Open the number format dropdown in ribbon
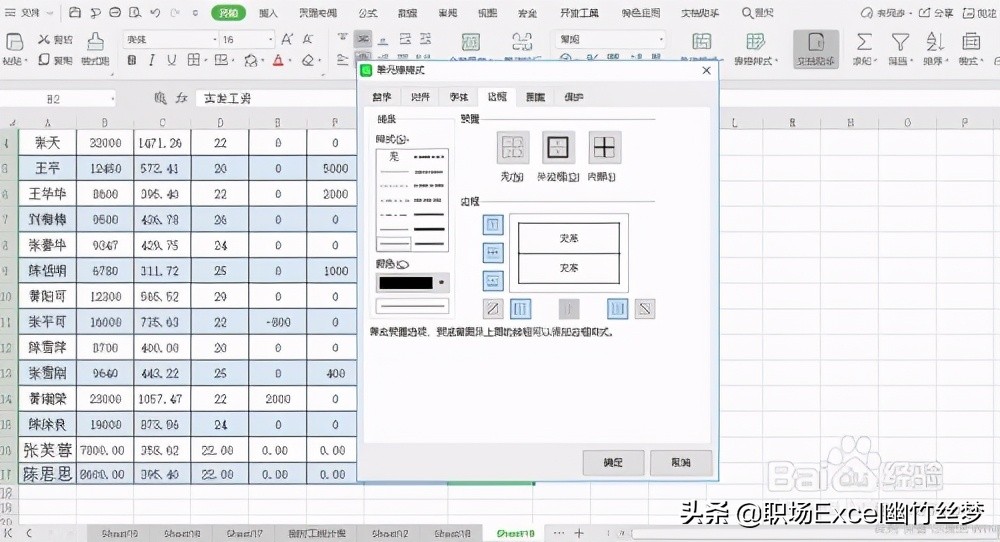Image resolution: width=1000 pixels, height=542 pixels. click(x=661, y=40)
